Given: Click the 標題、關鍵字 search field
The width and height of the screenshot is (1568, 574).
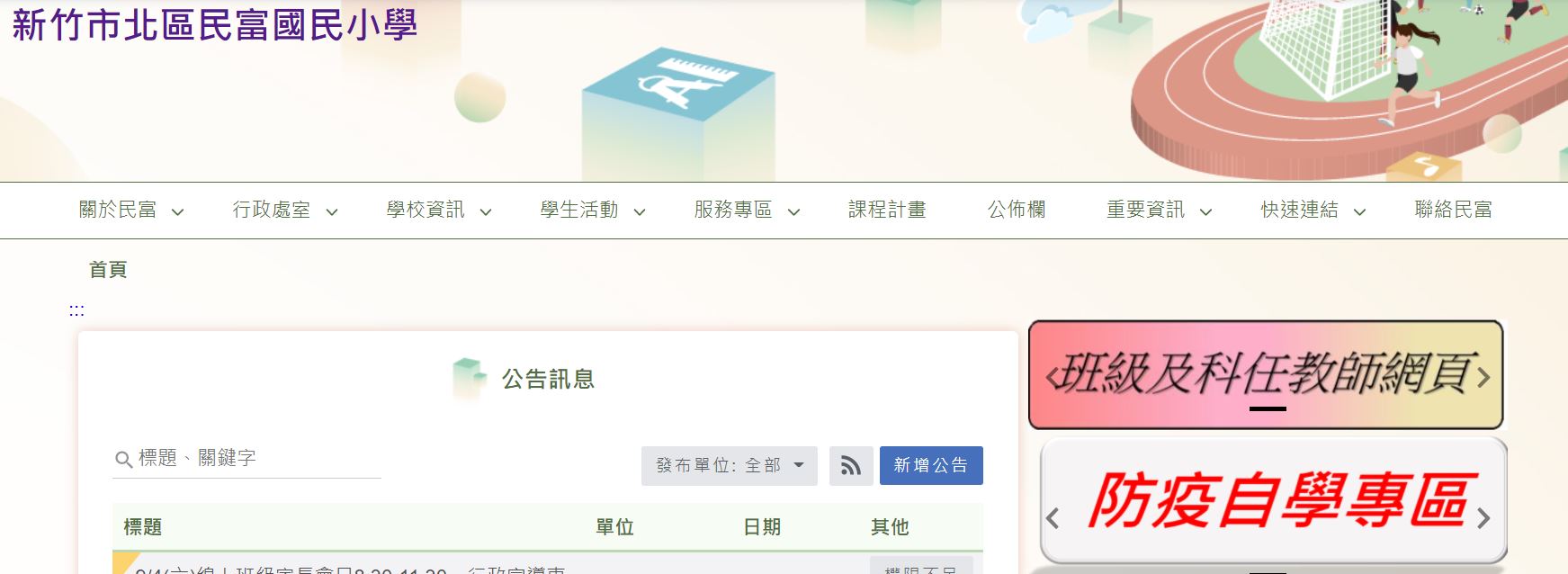Looking at the screenshot, I should point(246,459).
